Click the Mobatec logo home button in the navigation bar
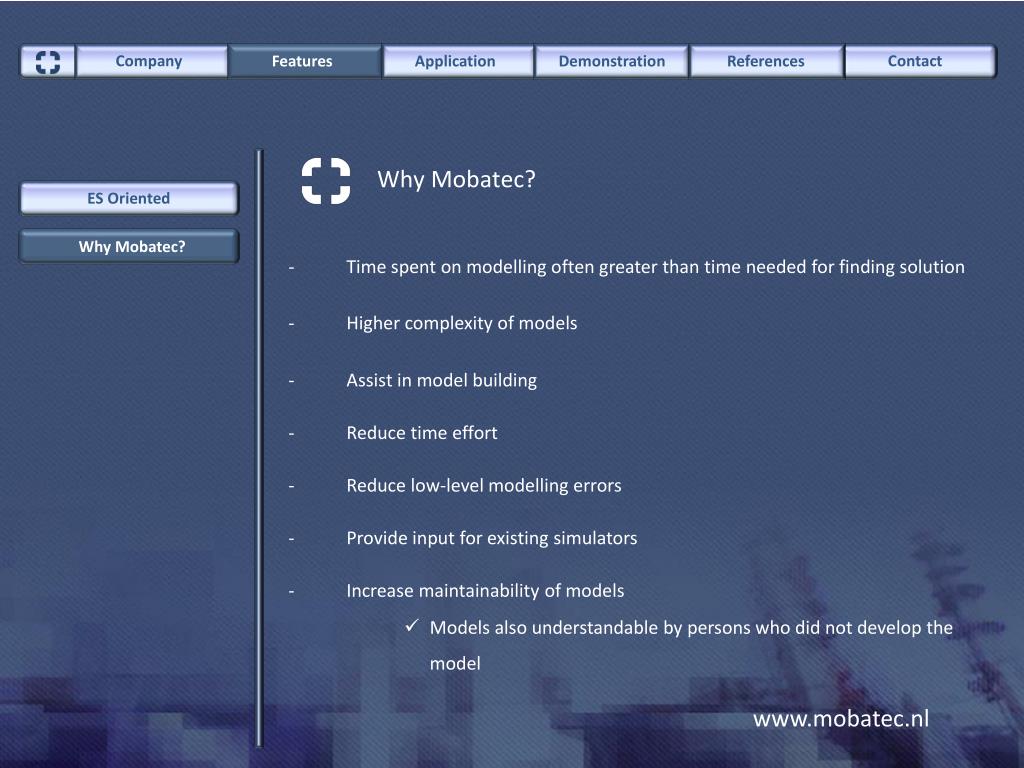The height and width of the screenshot is (768, 1024). (47, 61)
